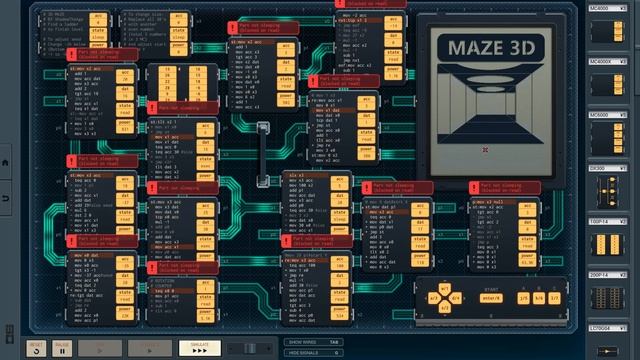Screen dimensions: 640x360
Task: Click the greyed-out advance button left of SIMULATE
Action: 150,348
